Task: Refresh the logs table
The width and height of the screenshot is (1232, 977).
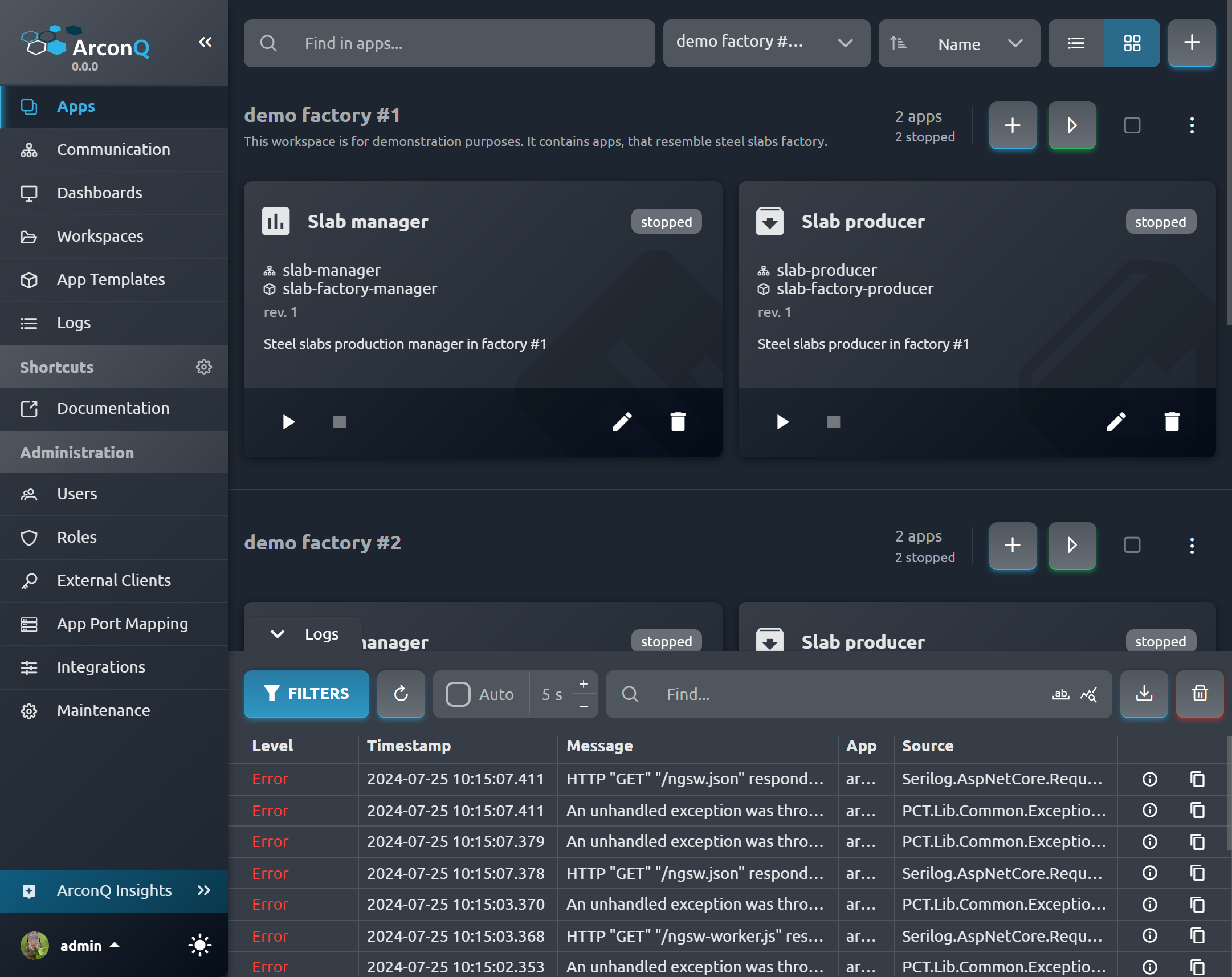Action: (401, 694)
